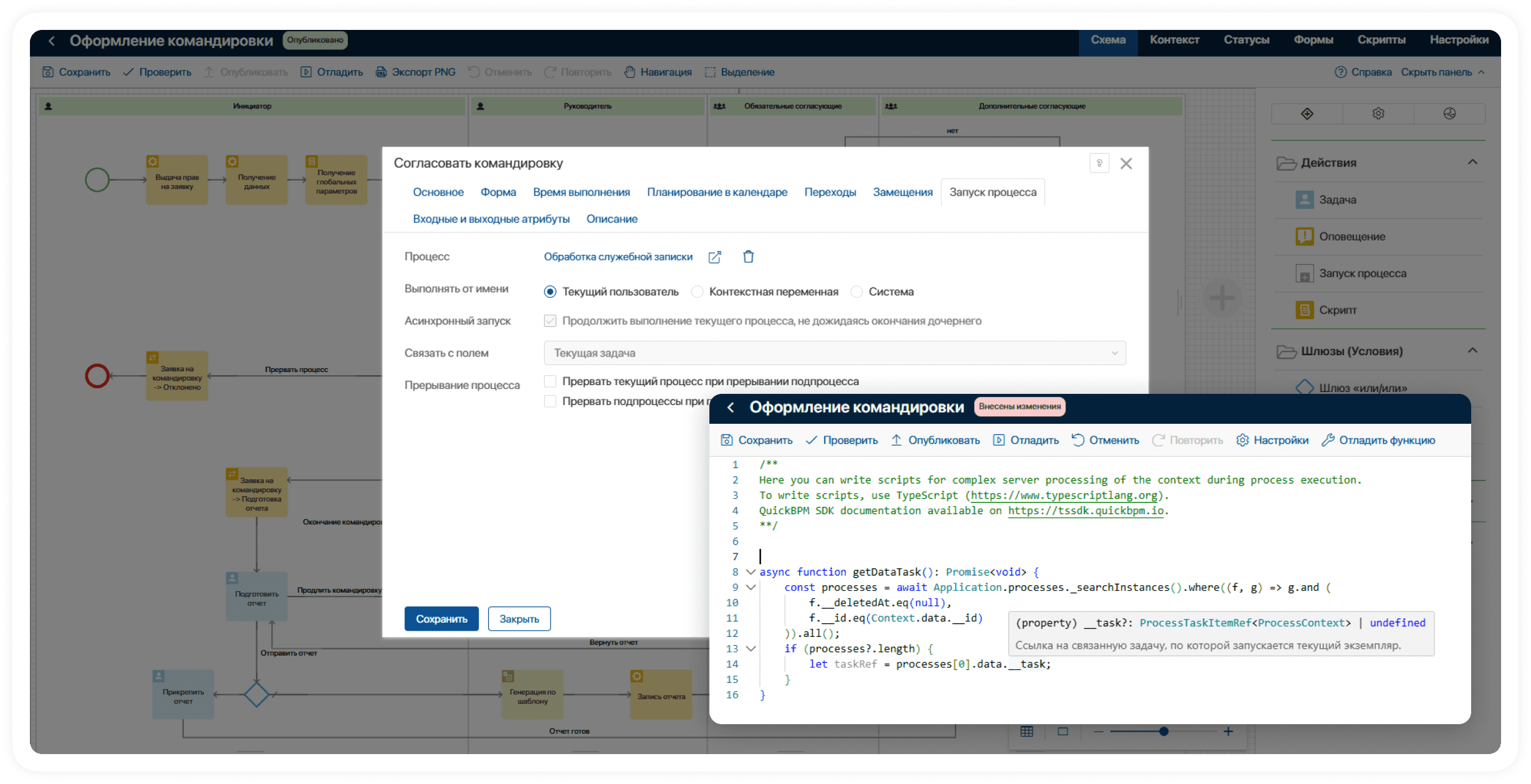Enable interrupt current process on subprocess interruption
This screenshot has height=784, width=1531.
click(x=550, y=381)
